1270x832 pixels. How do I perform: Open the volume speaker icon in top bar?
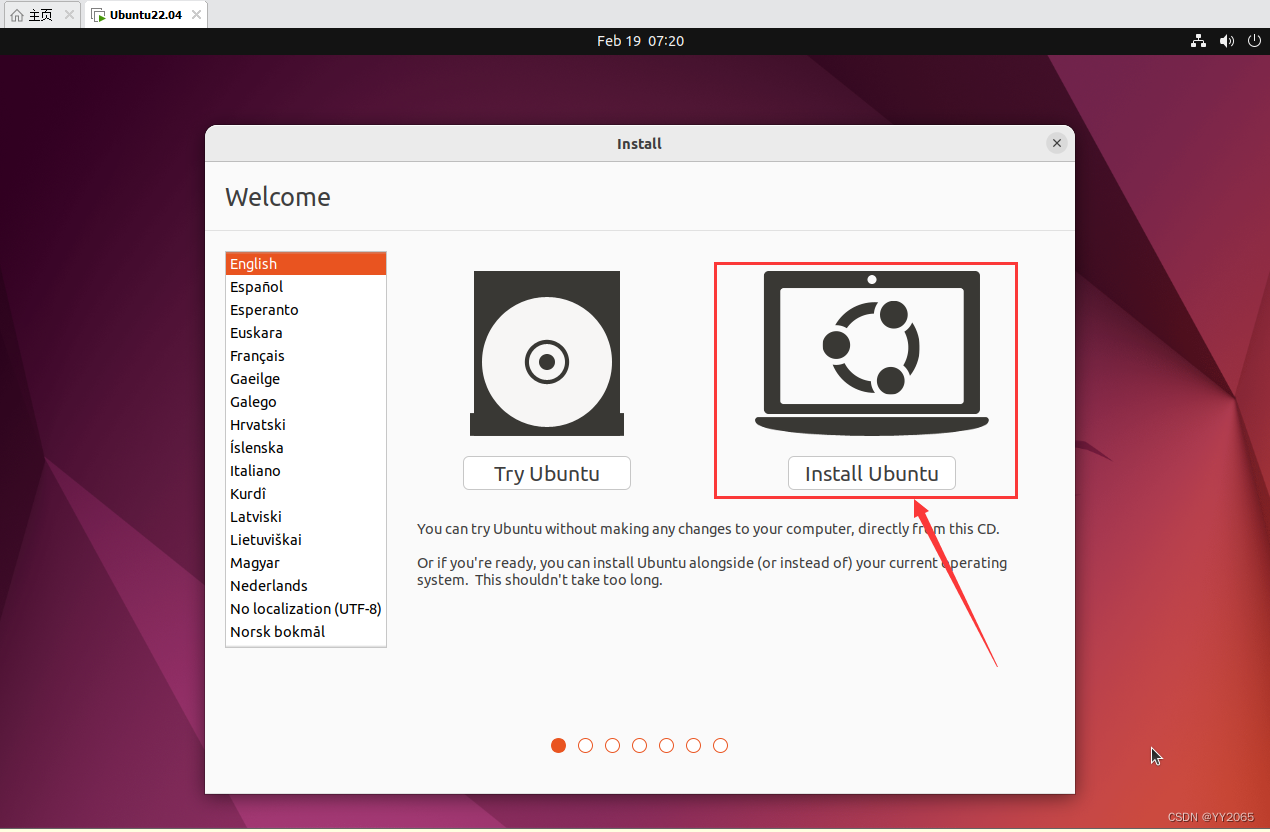[x=1227, y=41]
